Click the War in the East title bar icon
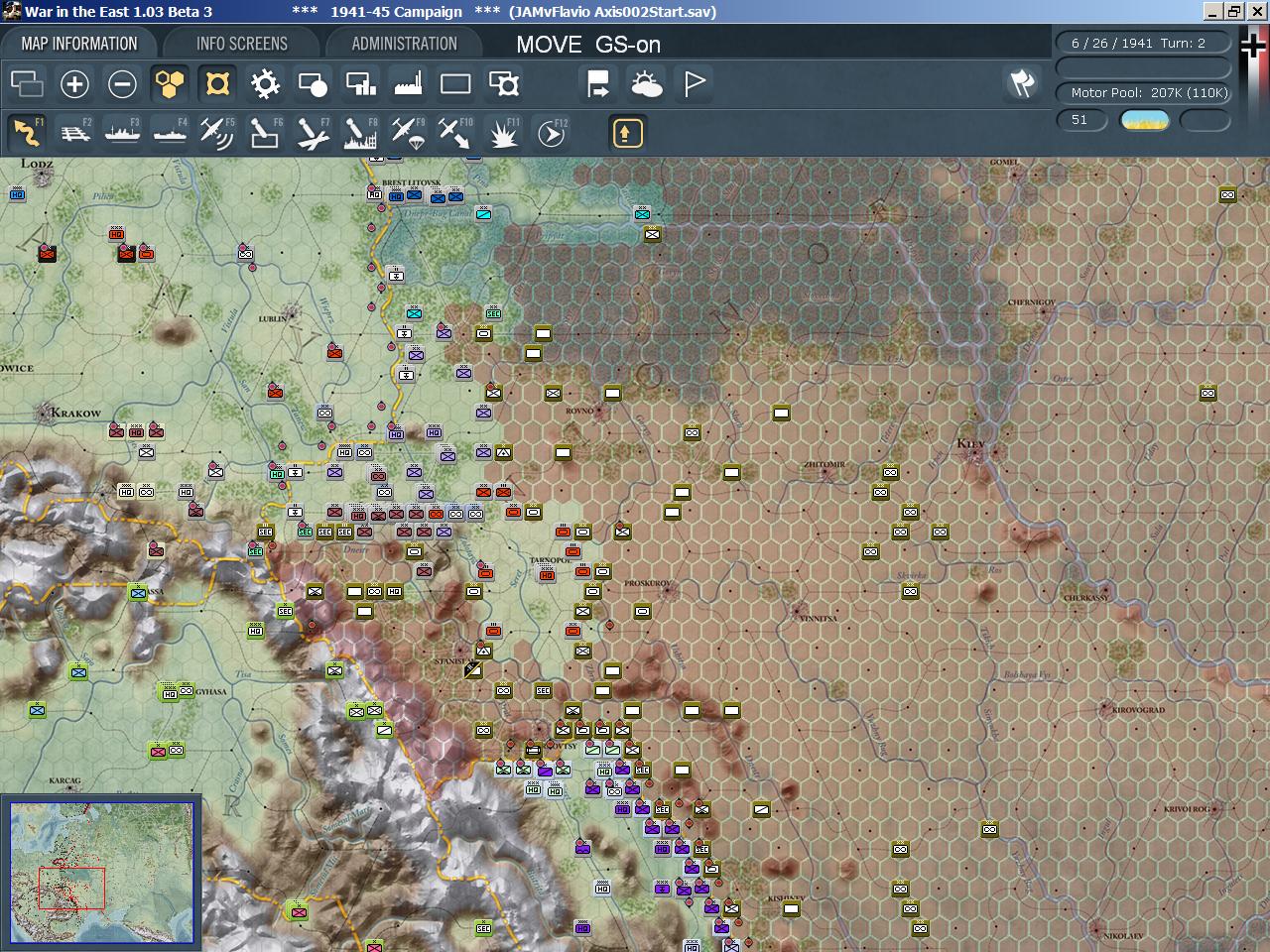The image size is (1270, 952). [x=12, y=11]
